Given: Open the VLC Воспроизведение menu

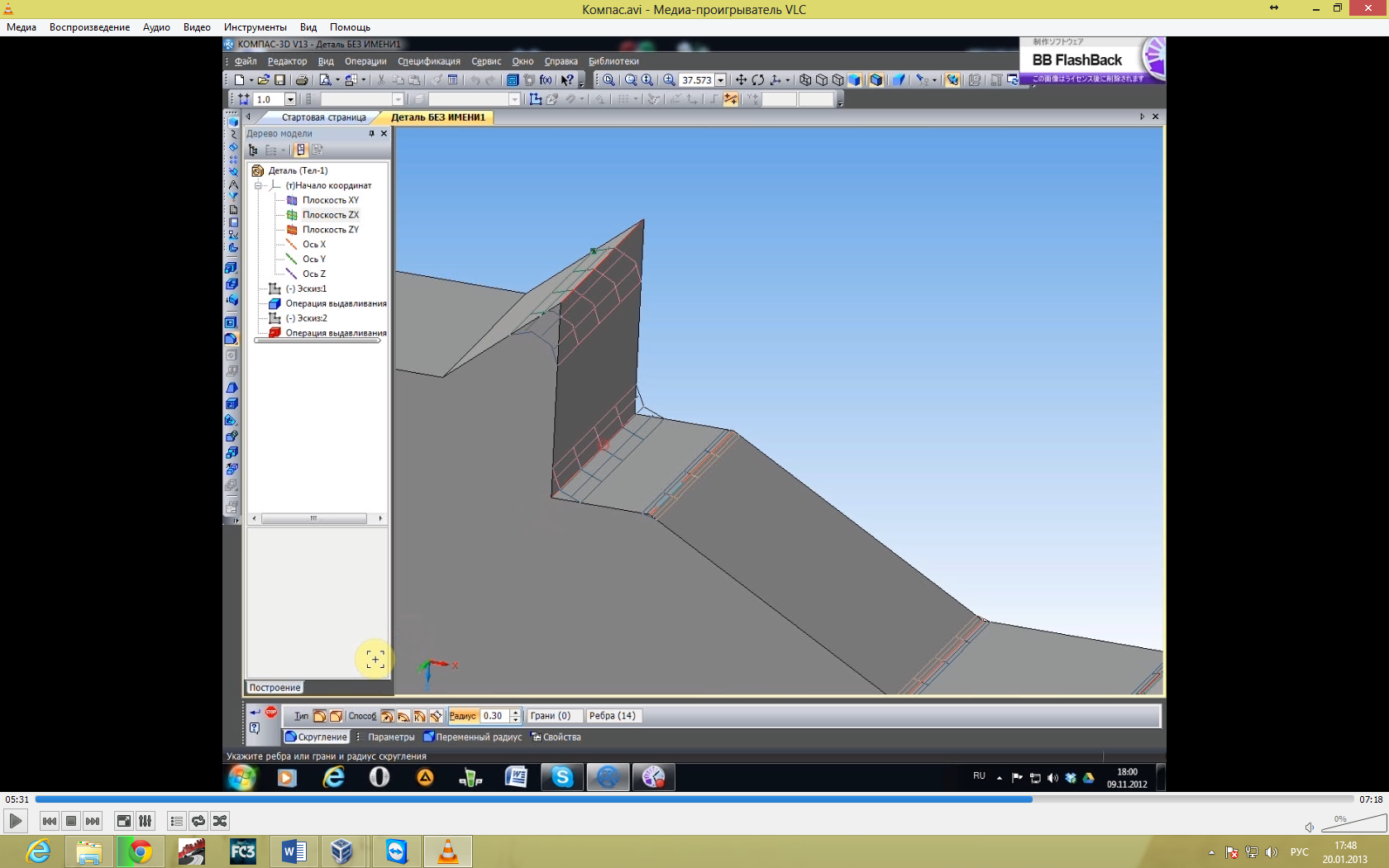Looking at the screenshot, I should coord(89,27).
